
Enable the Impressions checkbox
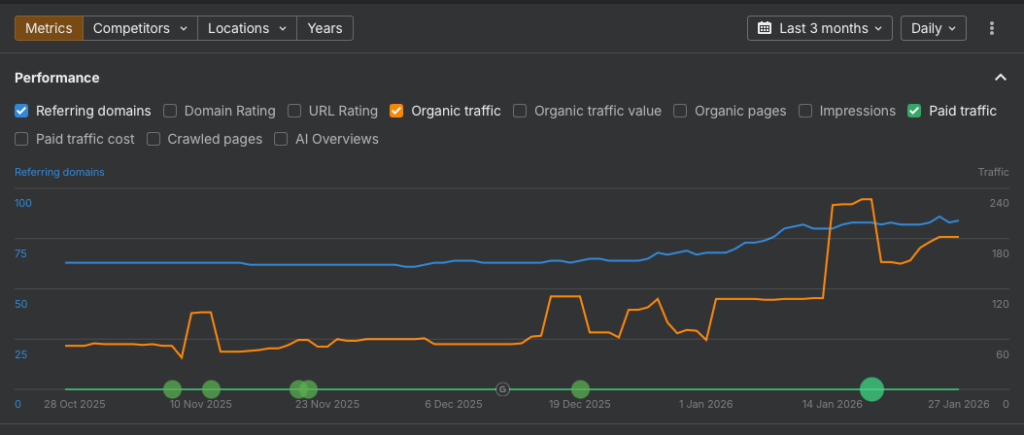[x=805, y=111]
